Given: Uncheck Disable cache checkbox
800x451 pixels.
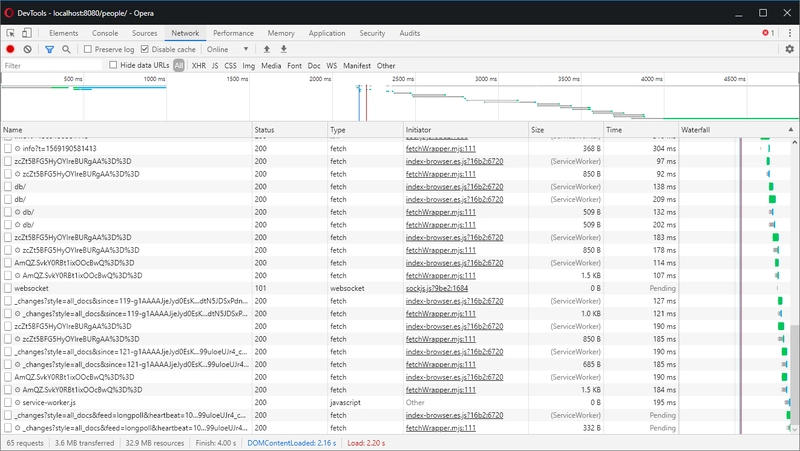Looking at the screenshot, I should [x=146, y=49].
